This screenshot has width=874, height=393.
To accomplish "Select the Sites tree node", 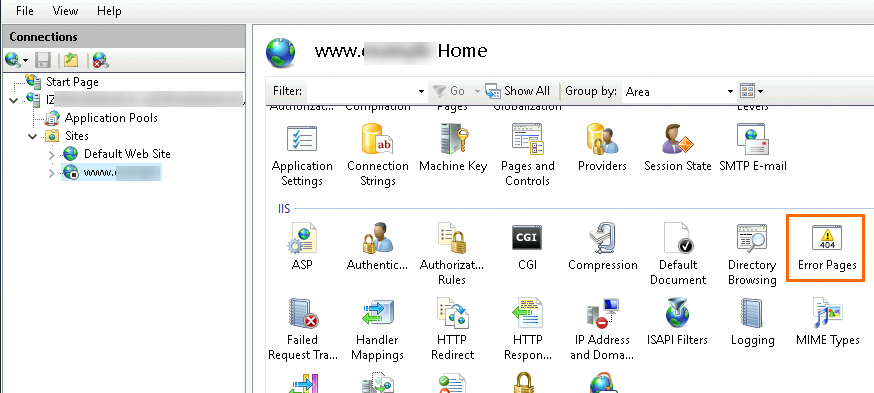I will (x=77, y=135).
